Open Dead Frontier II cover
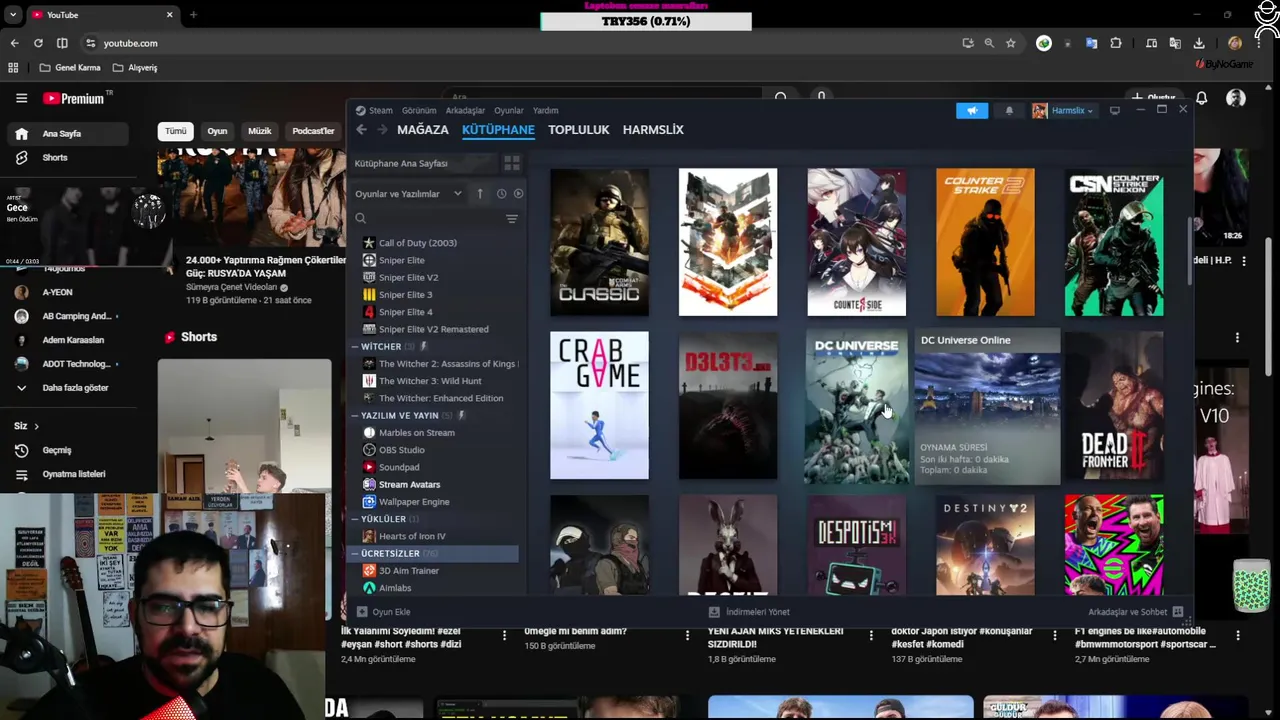Screen dimensions: 1280x720 coord(1114,405)
